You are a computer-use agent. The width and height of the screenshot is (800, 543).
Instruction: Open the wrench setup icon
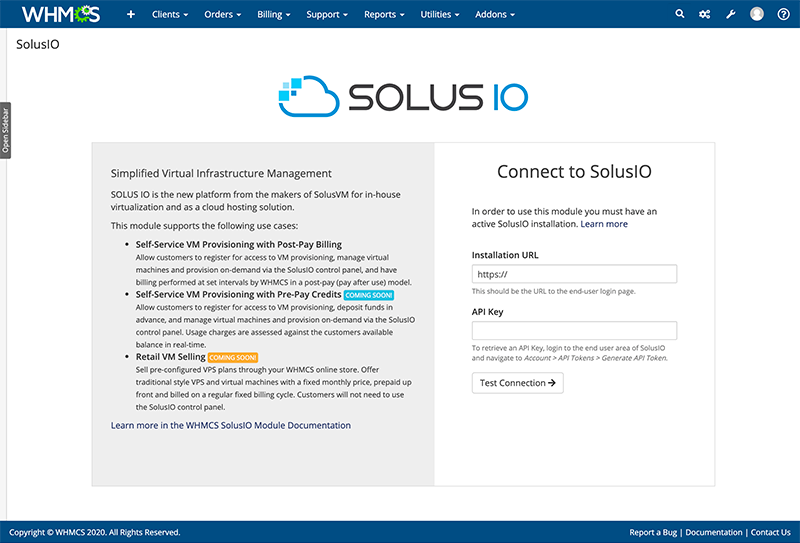coord(730,15)
